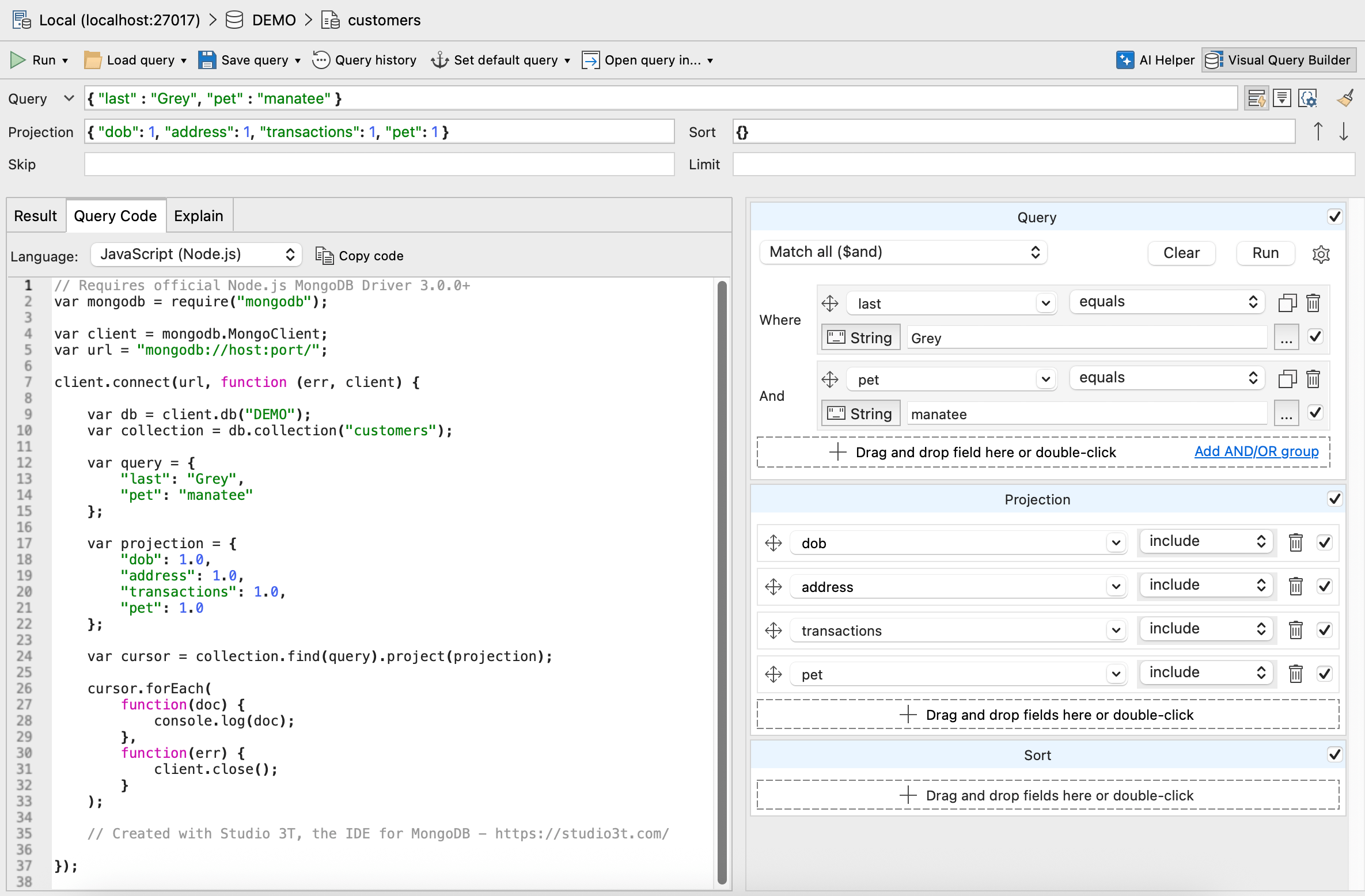Expand the Match all ($and) dropdown
Image resolution: width=1365 pixels, height=896 pixels.
[903, 252]
